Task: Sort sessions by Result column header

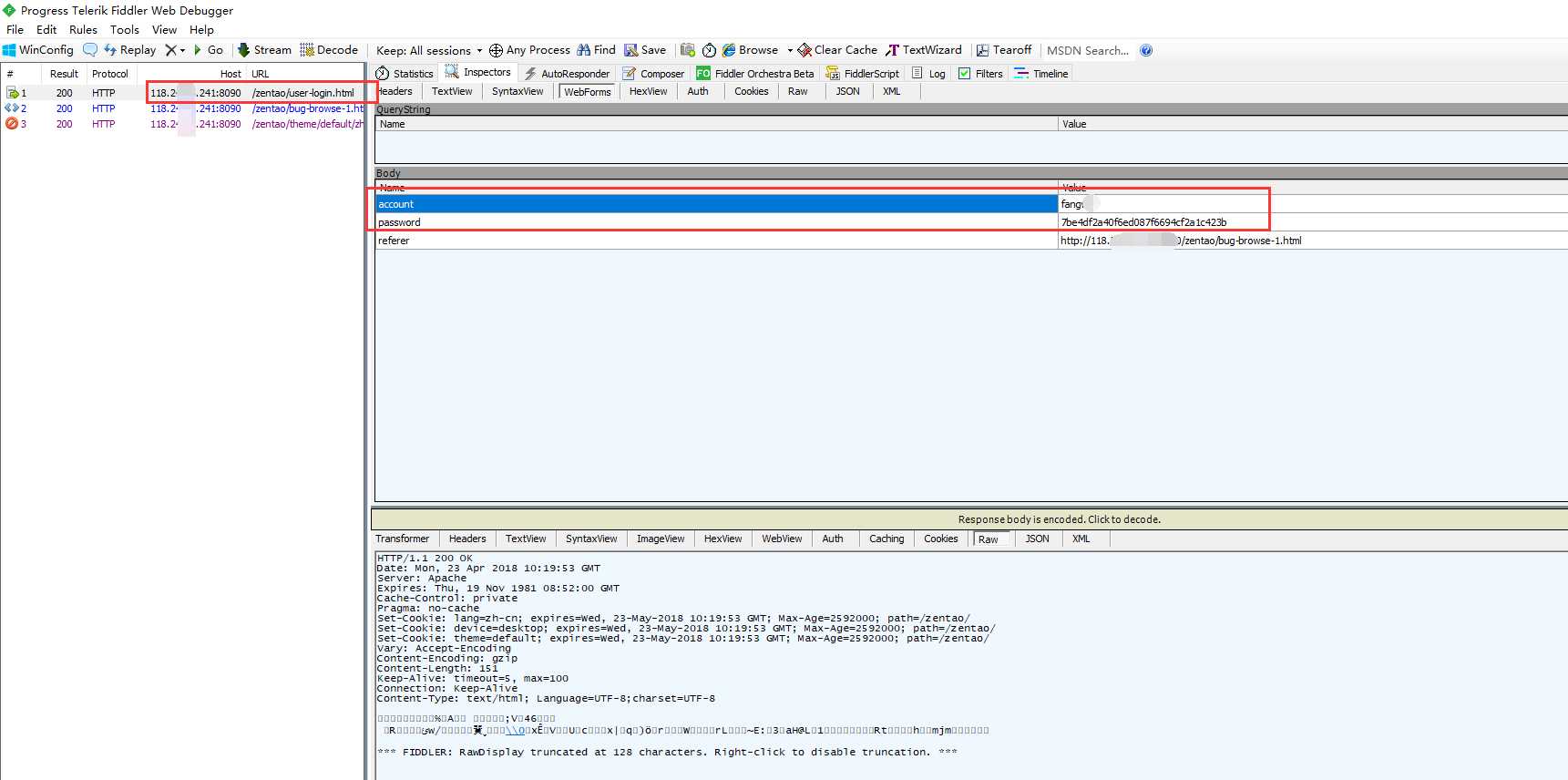Action: (x=64, y=74)
